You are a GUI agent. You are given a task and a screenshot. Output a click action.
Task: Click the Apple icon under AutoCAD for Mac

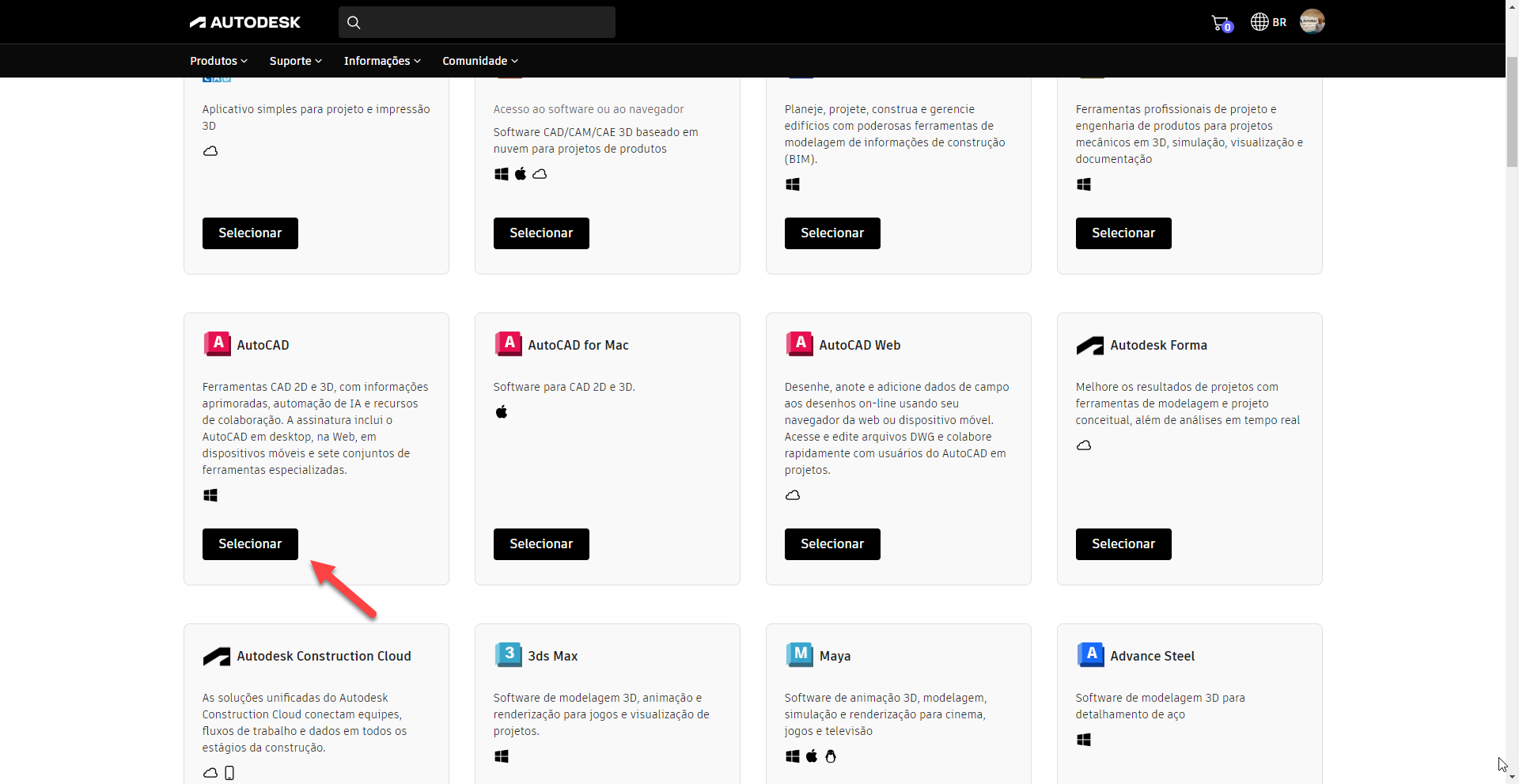click(502, 411)
